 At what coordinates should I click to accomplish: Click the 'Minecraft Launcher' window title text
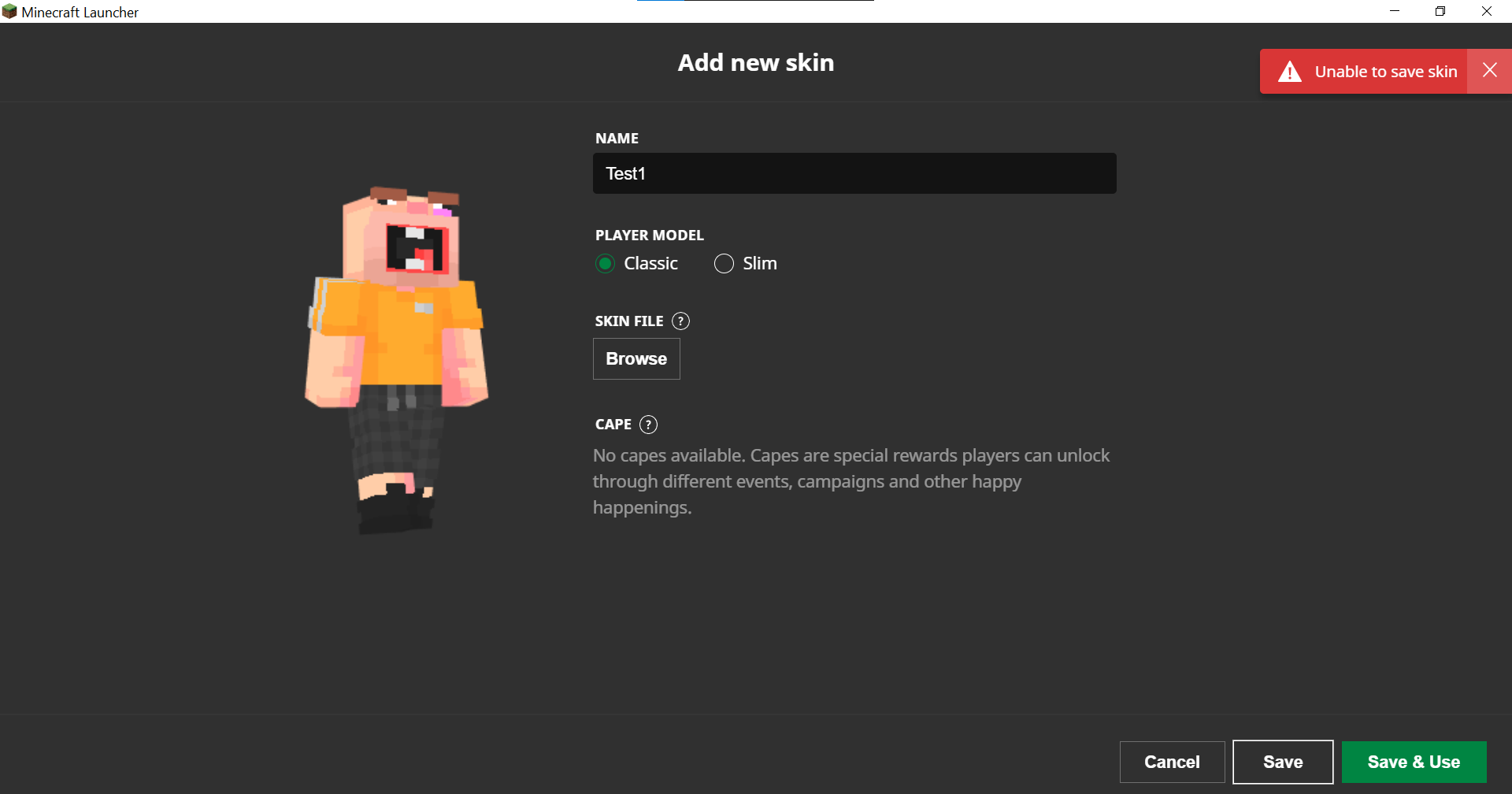coord(80,12)
